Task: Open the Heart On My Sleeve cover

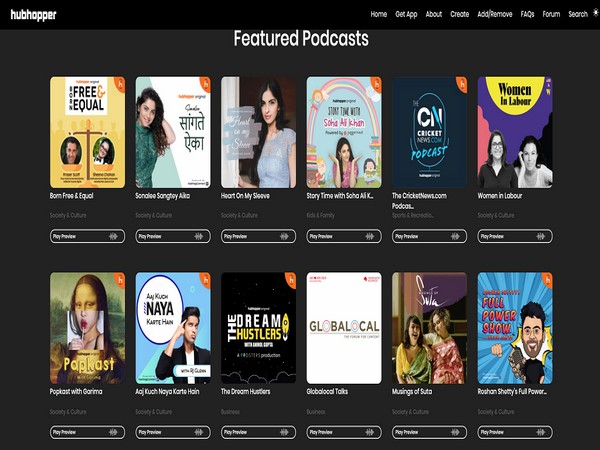Action: pyautogui.click(x=258, y=132)
